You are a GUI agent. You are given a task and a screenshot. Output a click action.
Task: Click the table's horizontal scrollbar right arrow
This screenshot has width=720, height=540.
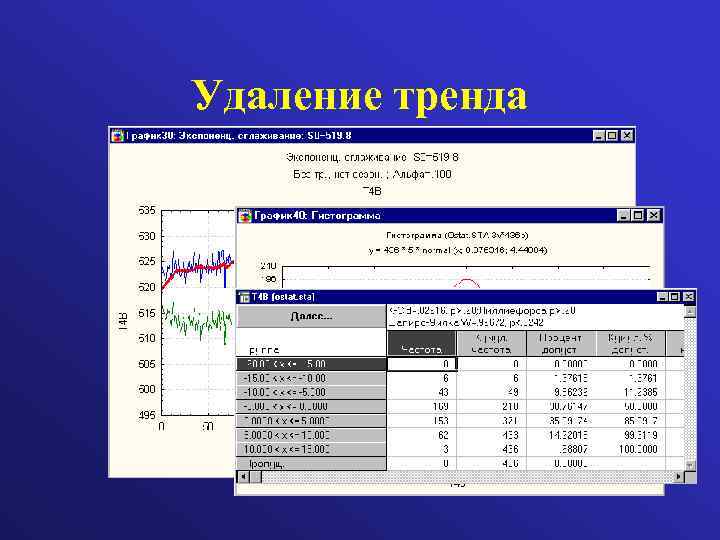tap(679, 477)
